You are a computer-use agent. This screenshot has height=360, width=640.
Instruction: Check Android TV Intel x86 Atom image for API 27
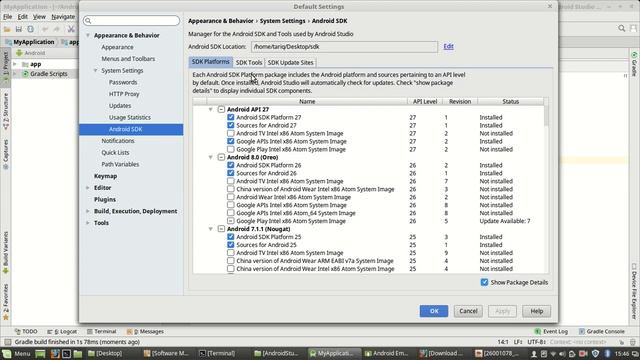click(231, 133)
